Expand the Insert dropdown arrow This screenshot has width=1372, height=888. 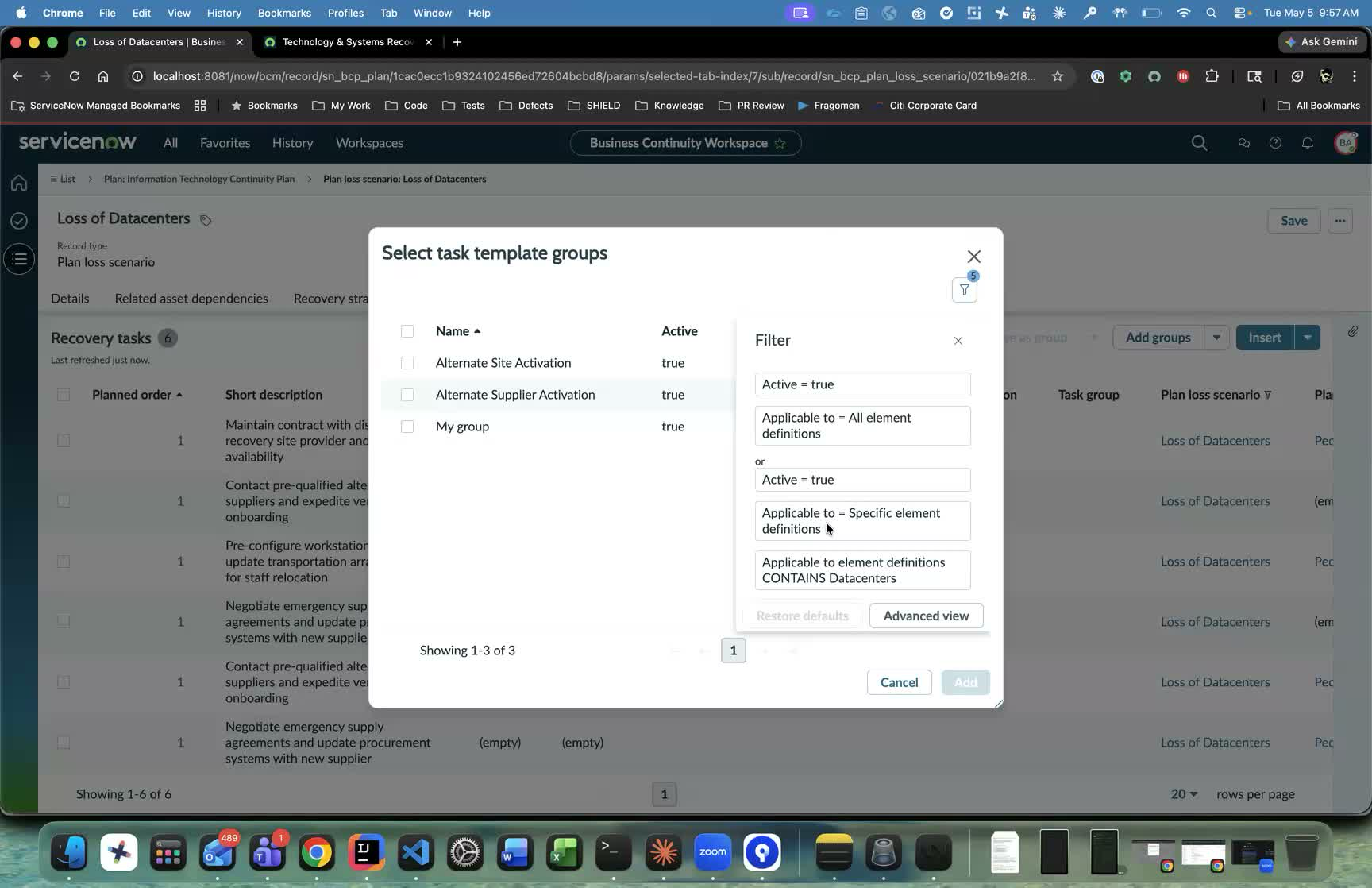[1307, 338]
